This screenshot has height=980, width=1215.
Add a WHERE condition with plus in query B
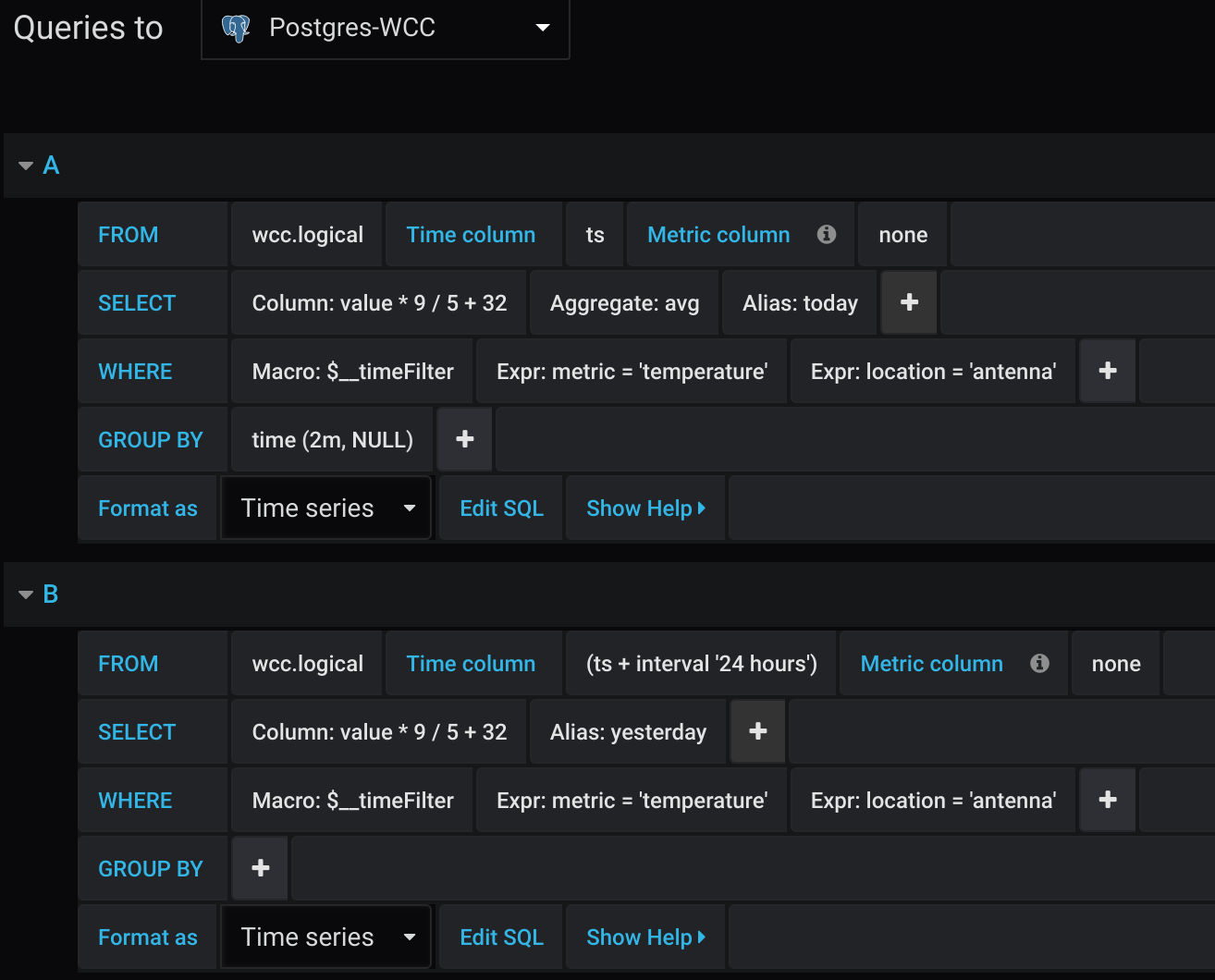pyautogui.click(x=1108, y=800)
